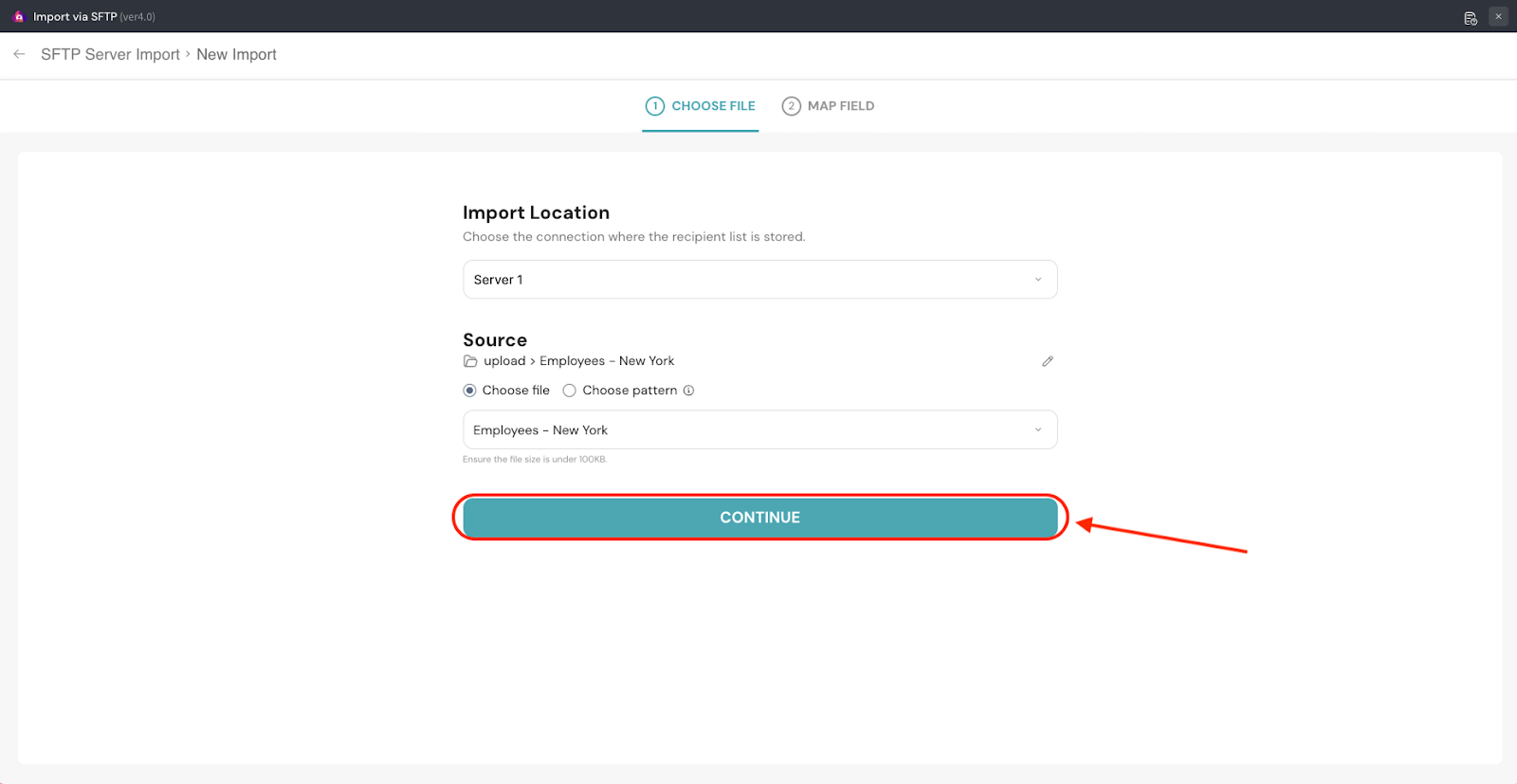Select the Choose pattern radio button

pyautogui.click(x=570, y=391)
